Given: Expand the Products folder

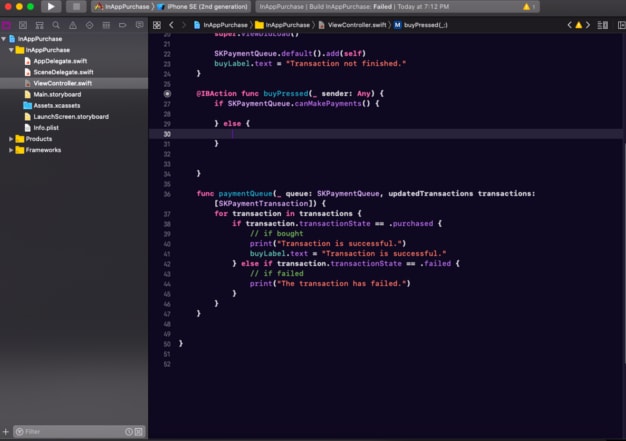Looking at the screenshot, I should coord(11,139).
